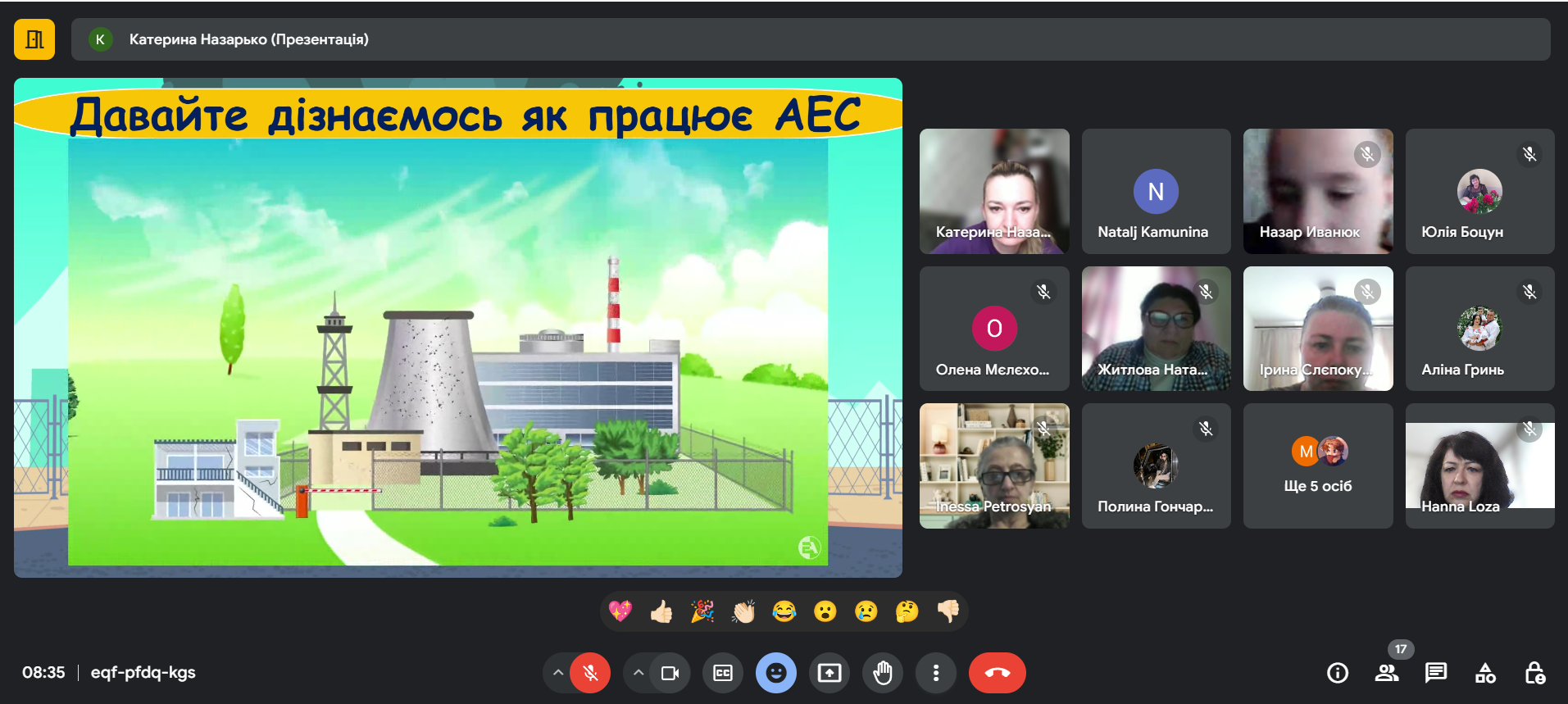This screenshot has width=1568, height=704.
Task: Turn on closed captions
Action: (x=723, y=673)
